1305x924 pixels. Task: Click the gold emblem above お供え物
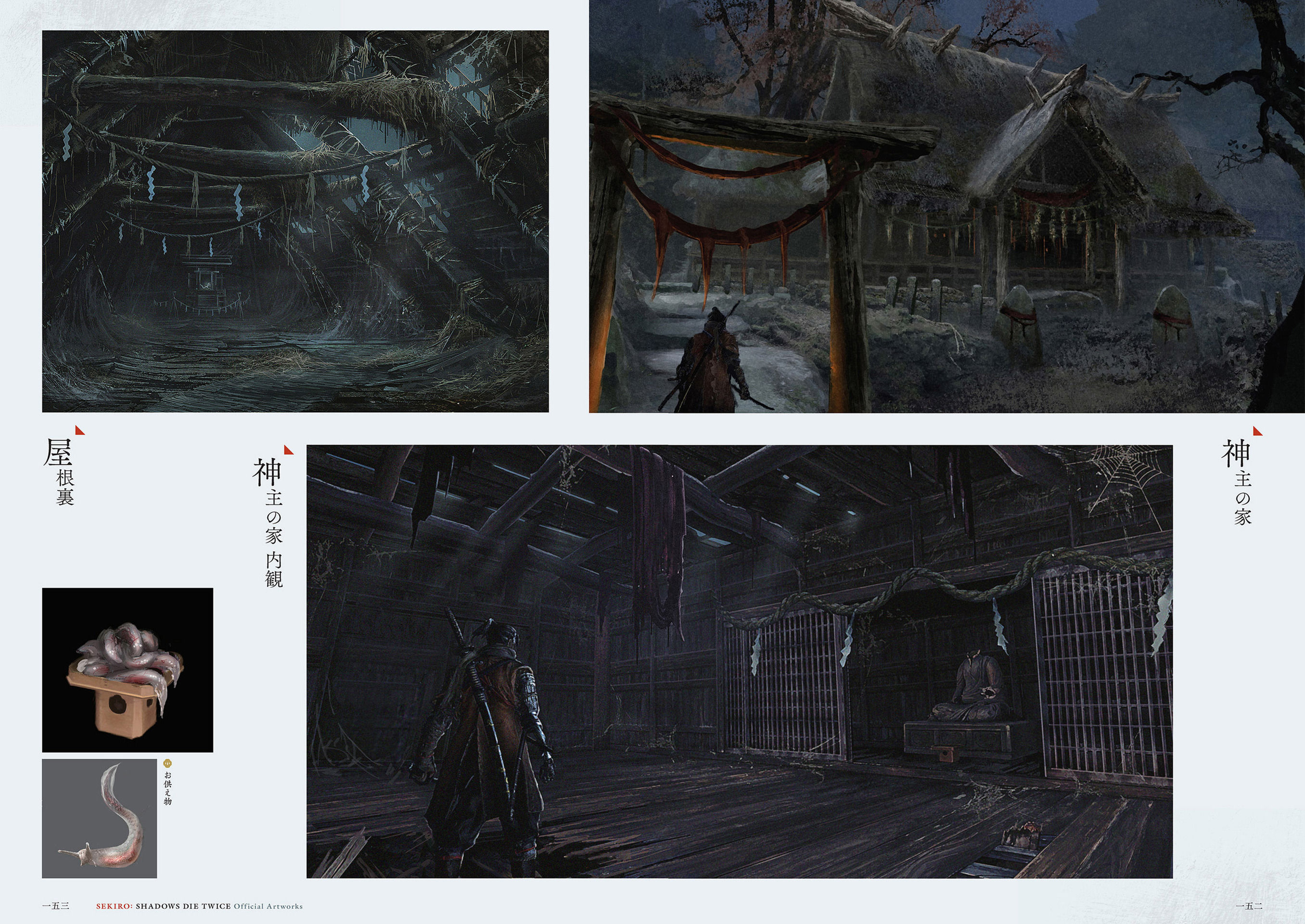pyautogui.click(x=167, y=764)
